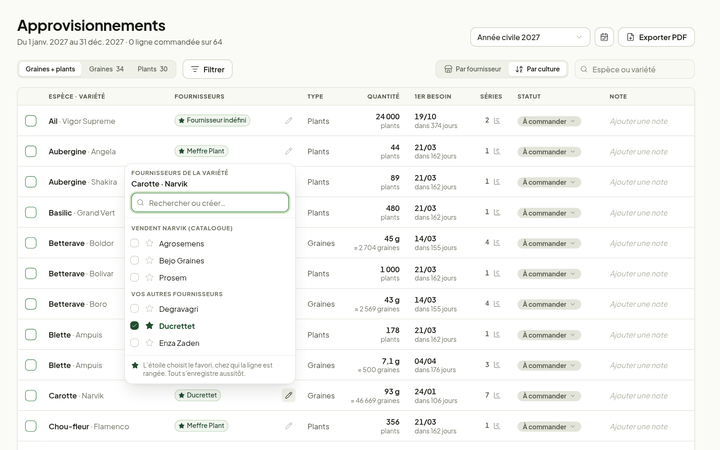The image size is (720, 450).
Task: Star Prosem as favorite supplier
Action: [149, 277]
